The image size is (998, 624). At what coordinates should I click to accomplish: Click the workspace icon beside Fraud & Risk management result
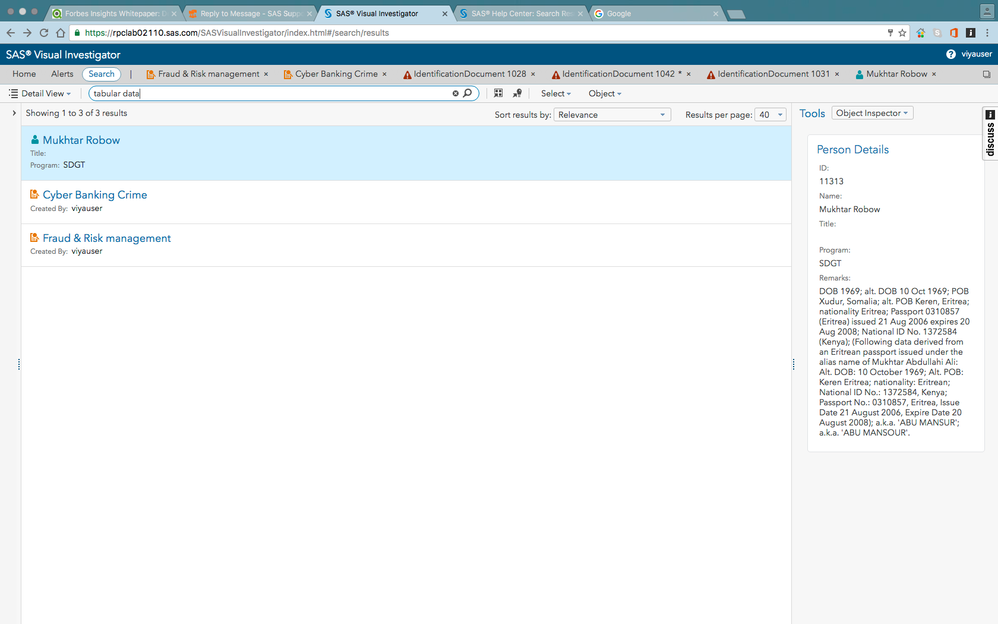tap(34, 238)
